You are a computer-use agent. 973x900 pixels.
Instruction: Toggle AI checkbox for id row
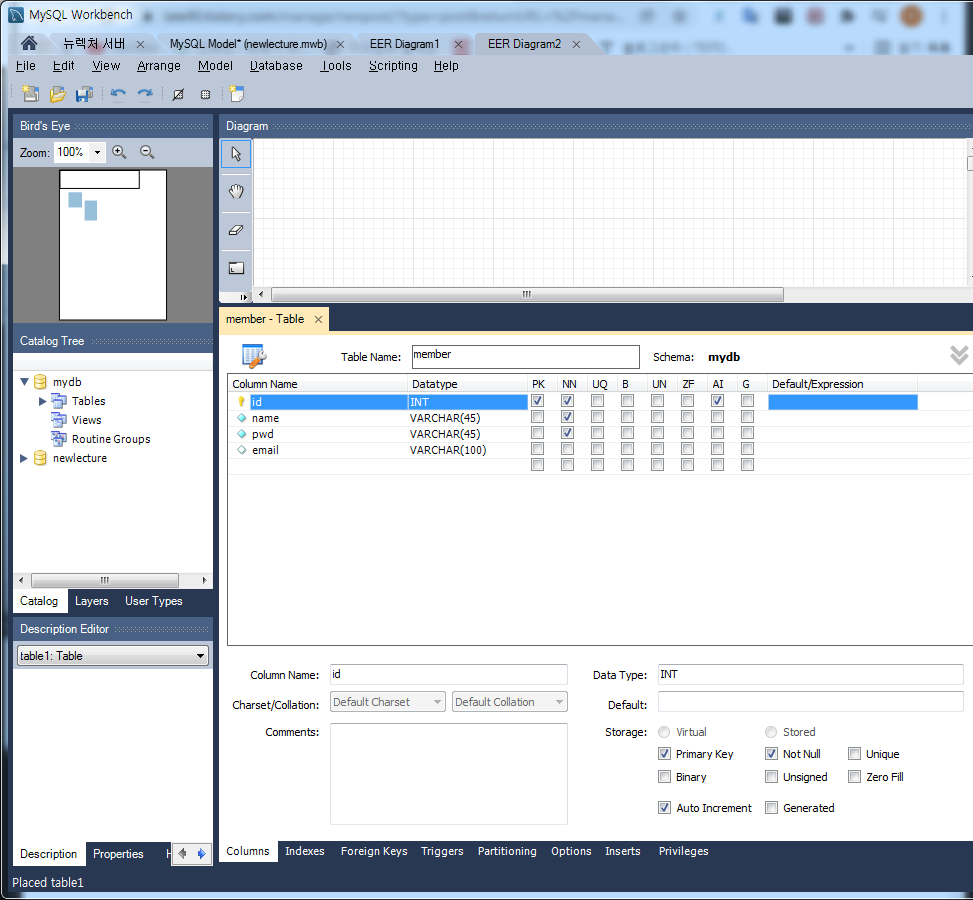pyautogui.click(x=717, y=401)
